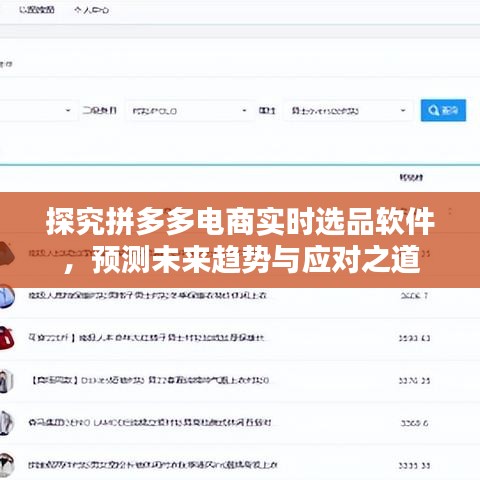Image resolution: width=480 pixels, height=480 pixels.
Task: Open the top navigation item left of 个人中心
Action: click(37, 10)
